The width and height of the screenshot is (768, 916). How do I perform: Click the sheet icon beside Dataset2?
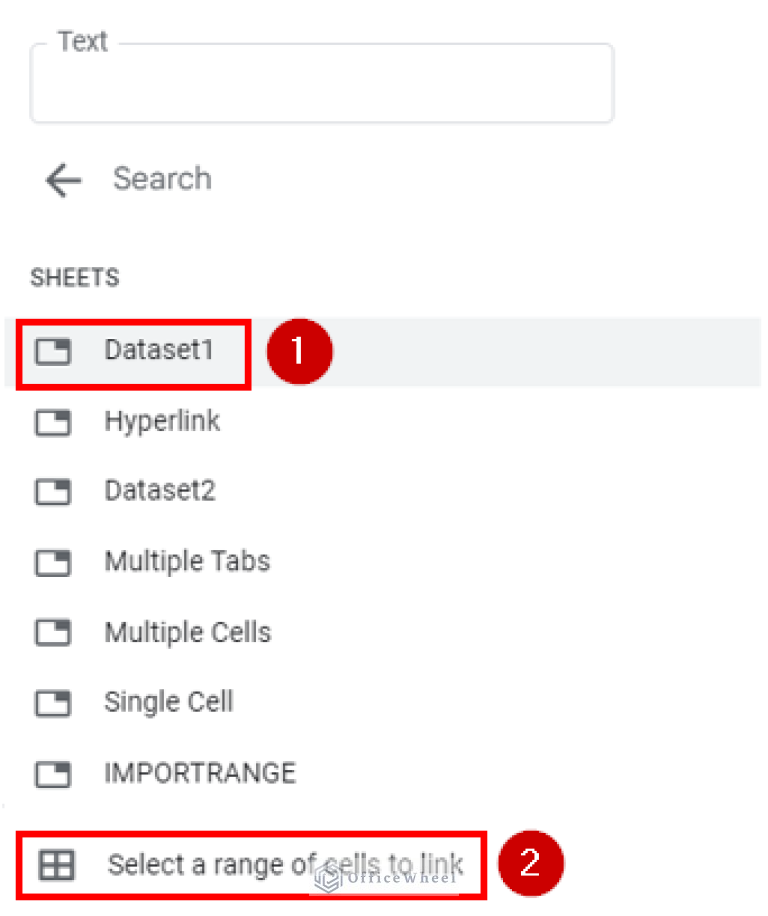click(x=52, y=492)
